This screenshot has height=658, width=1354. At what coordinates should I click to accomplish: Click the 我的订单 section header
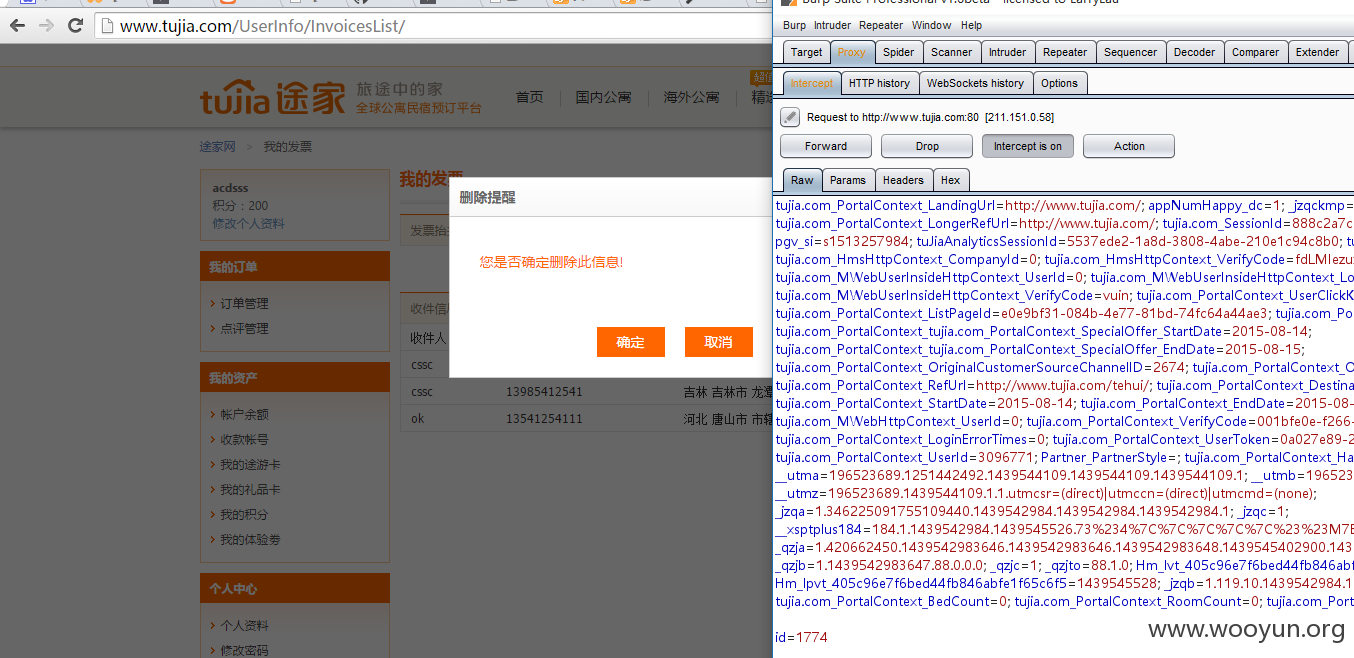pos(295,267)
